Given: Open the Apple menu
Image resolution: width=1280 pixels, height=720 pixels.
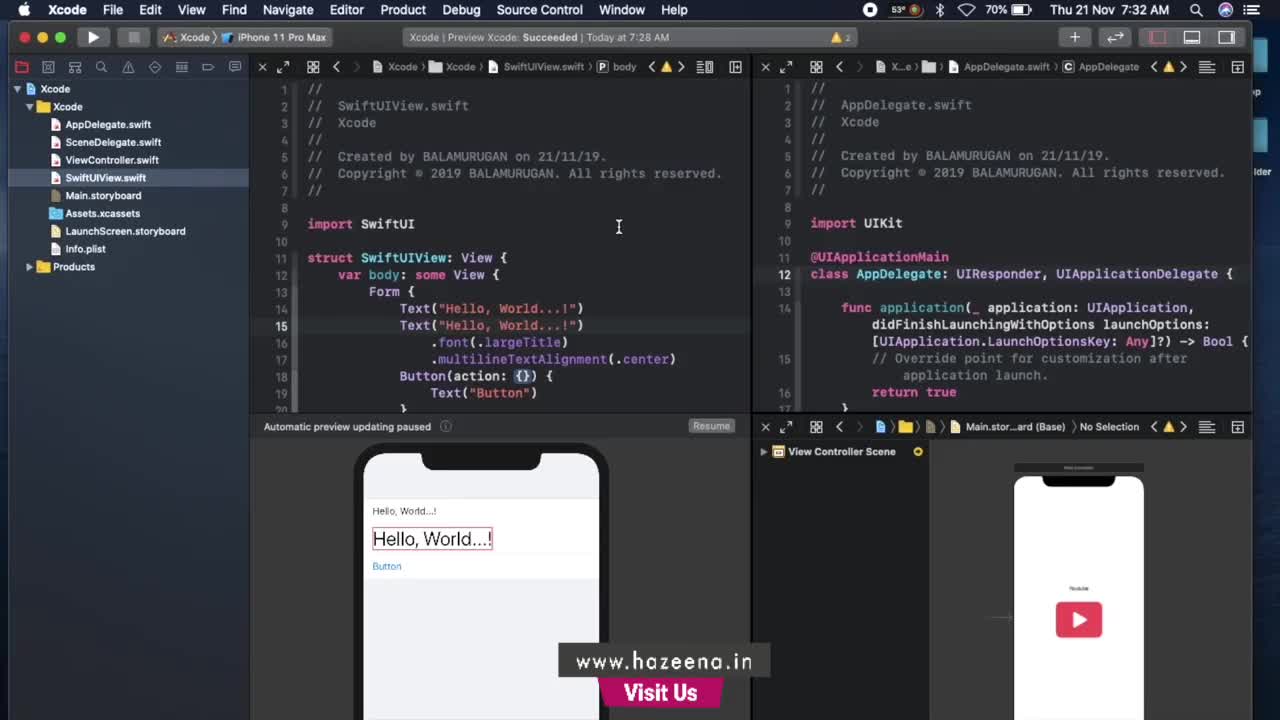Looking at the screenshot, I should point(24,10).
